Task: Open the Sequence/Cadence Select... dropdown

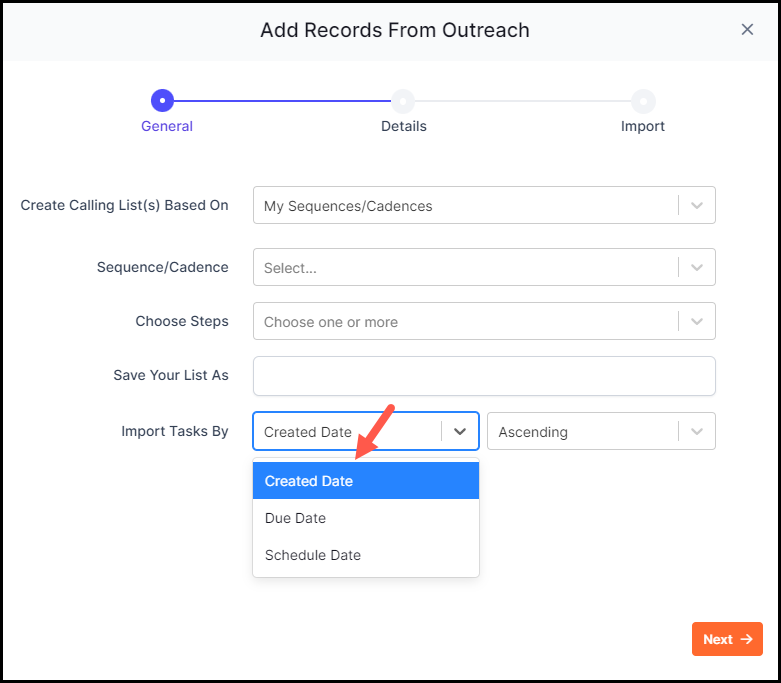Action: click(484, 267)
